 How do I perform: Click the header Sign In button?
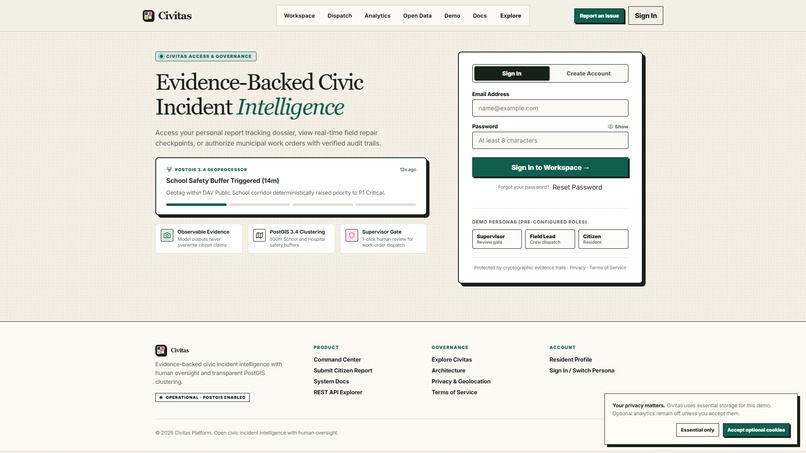point(646,16)
